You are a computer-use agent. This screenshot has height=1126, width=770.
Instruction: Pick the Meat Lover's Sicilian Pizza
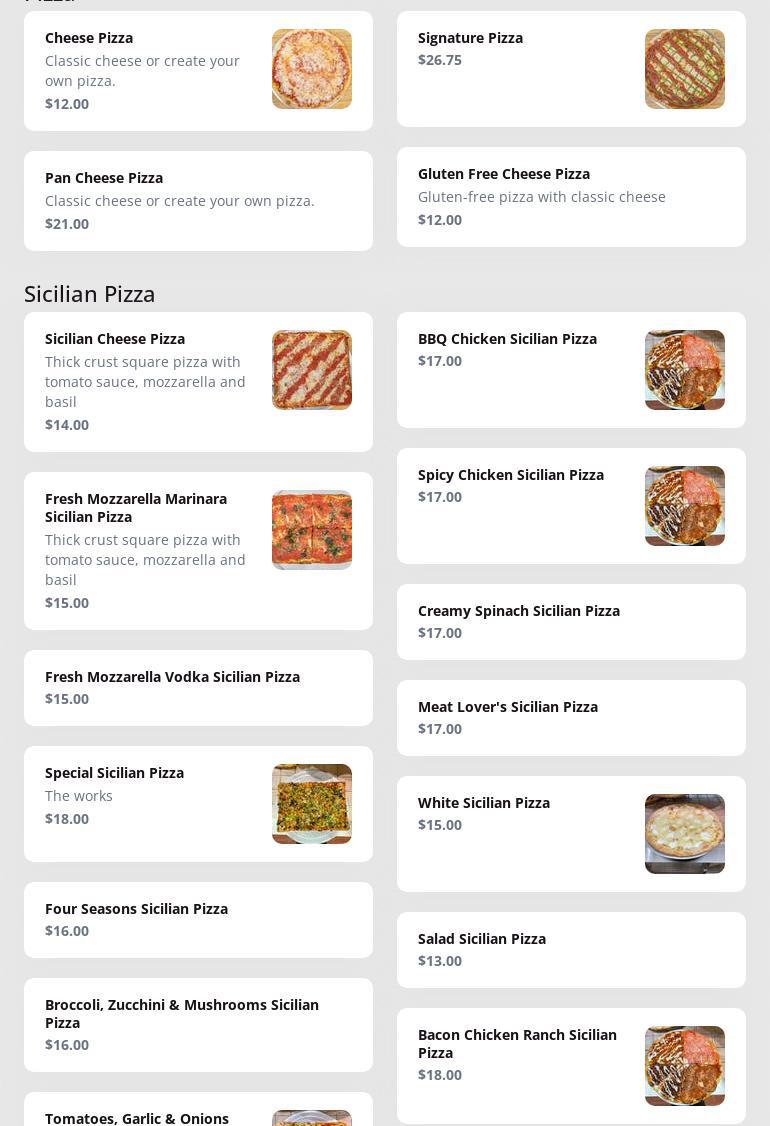pos(571,718)
